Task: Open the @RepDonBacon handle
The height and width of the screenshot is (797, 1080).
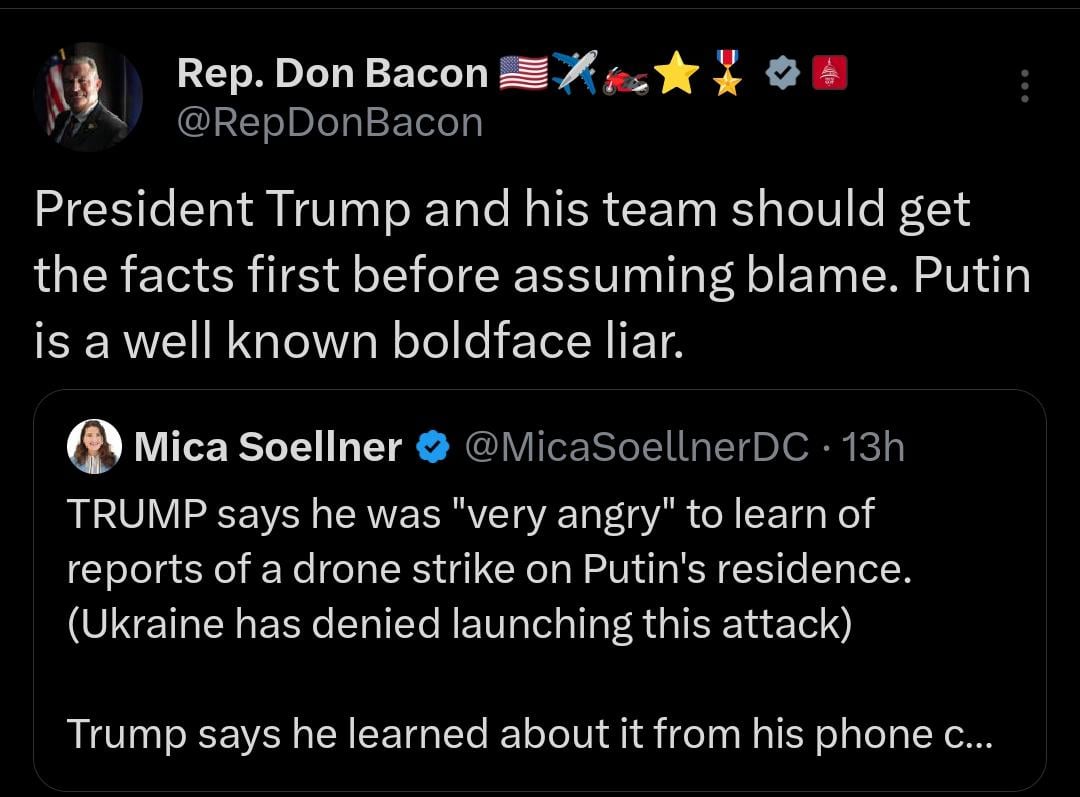Action: click(329, 122)
